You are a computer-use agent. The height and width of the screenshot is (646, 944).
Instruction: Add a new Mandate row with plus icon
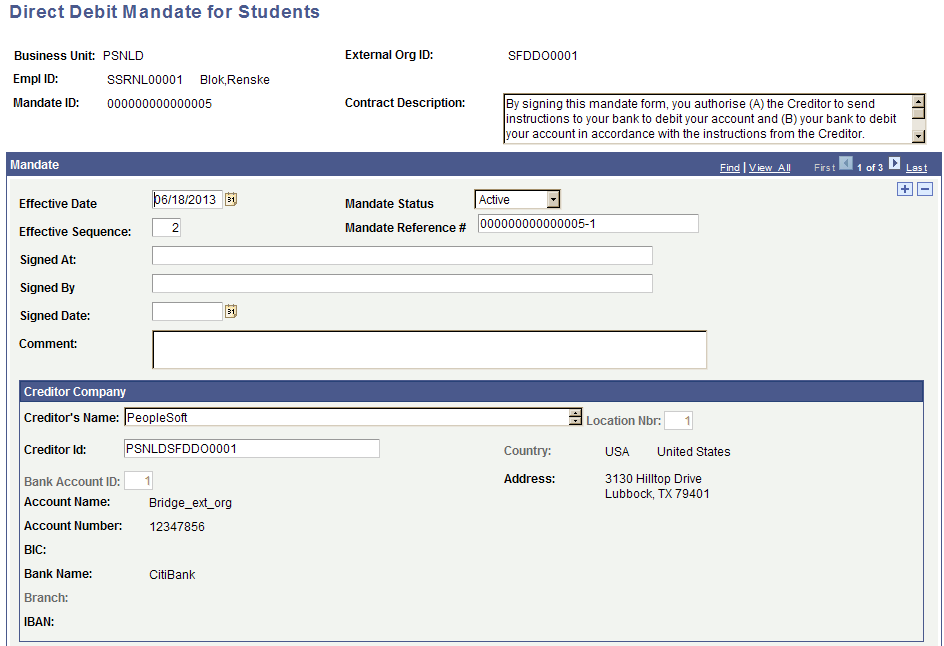(904, 188)
